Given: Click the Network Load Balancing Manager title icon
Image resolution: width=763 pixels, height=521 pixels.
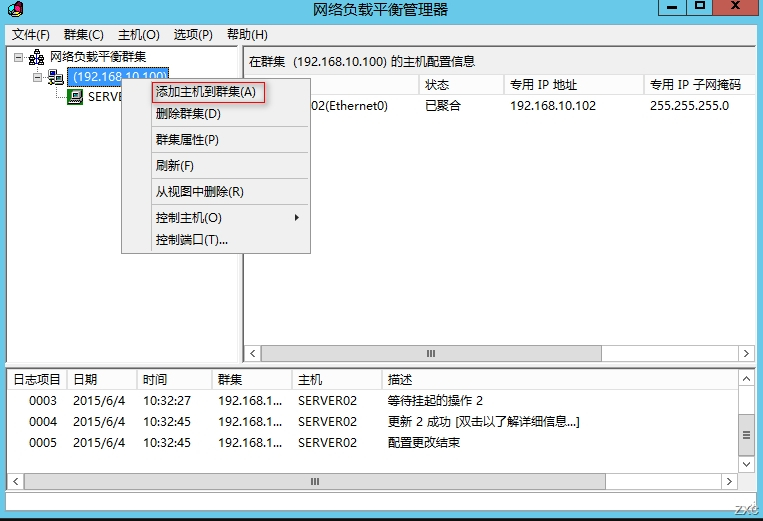Looking at the screenshot, I should 15,9.
